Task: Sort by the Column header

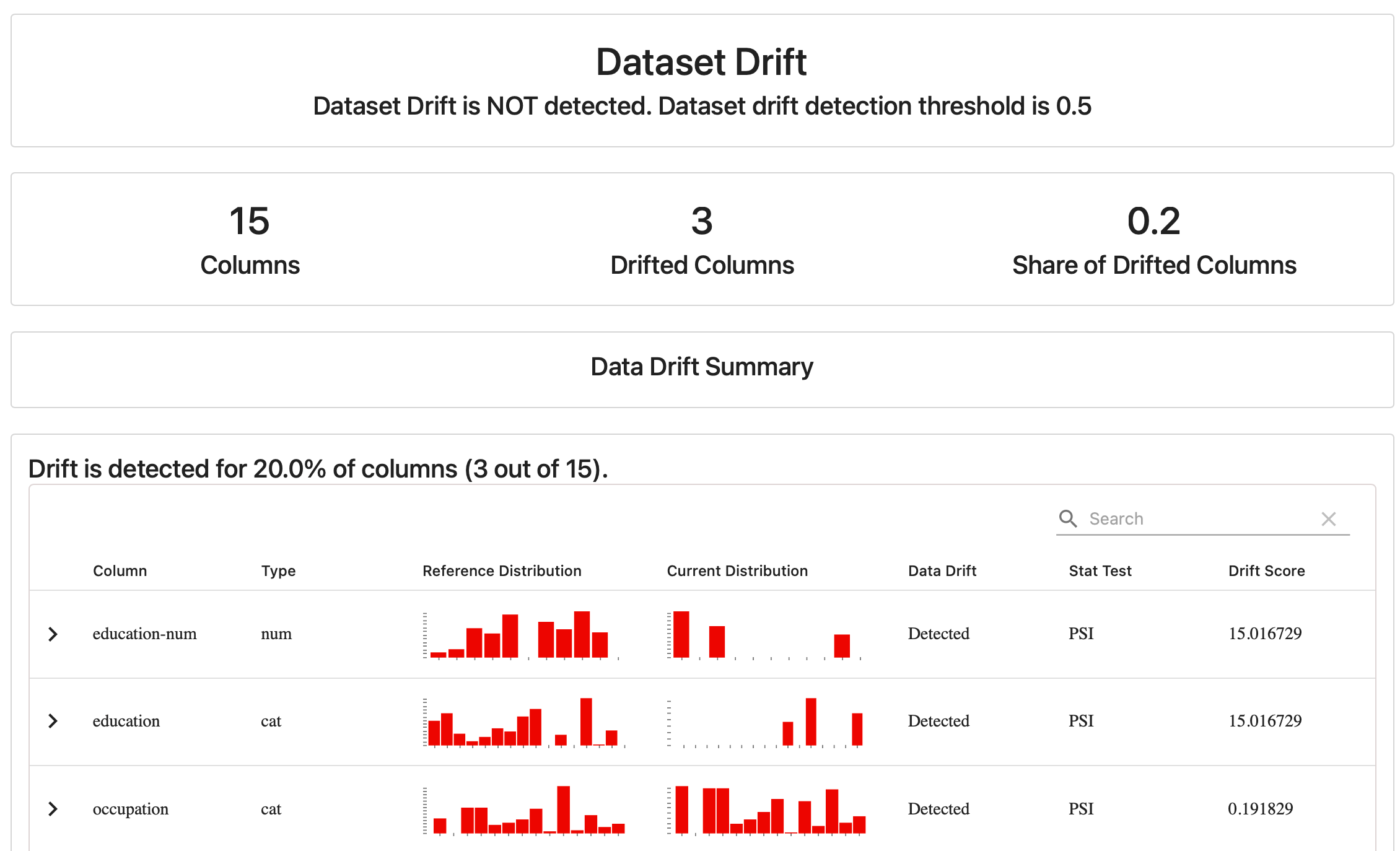Action: 120,571
